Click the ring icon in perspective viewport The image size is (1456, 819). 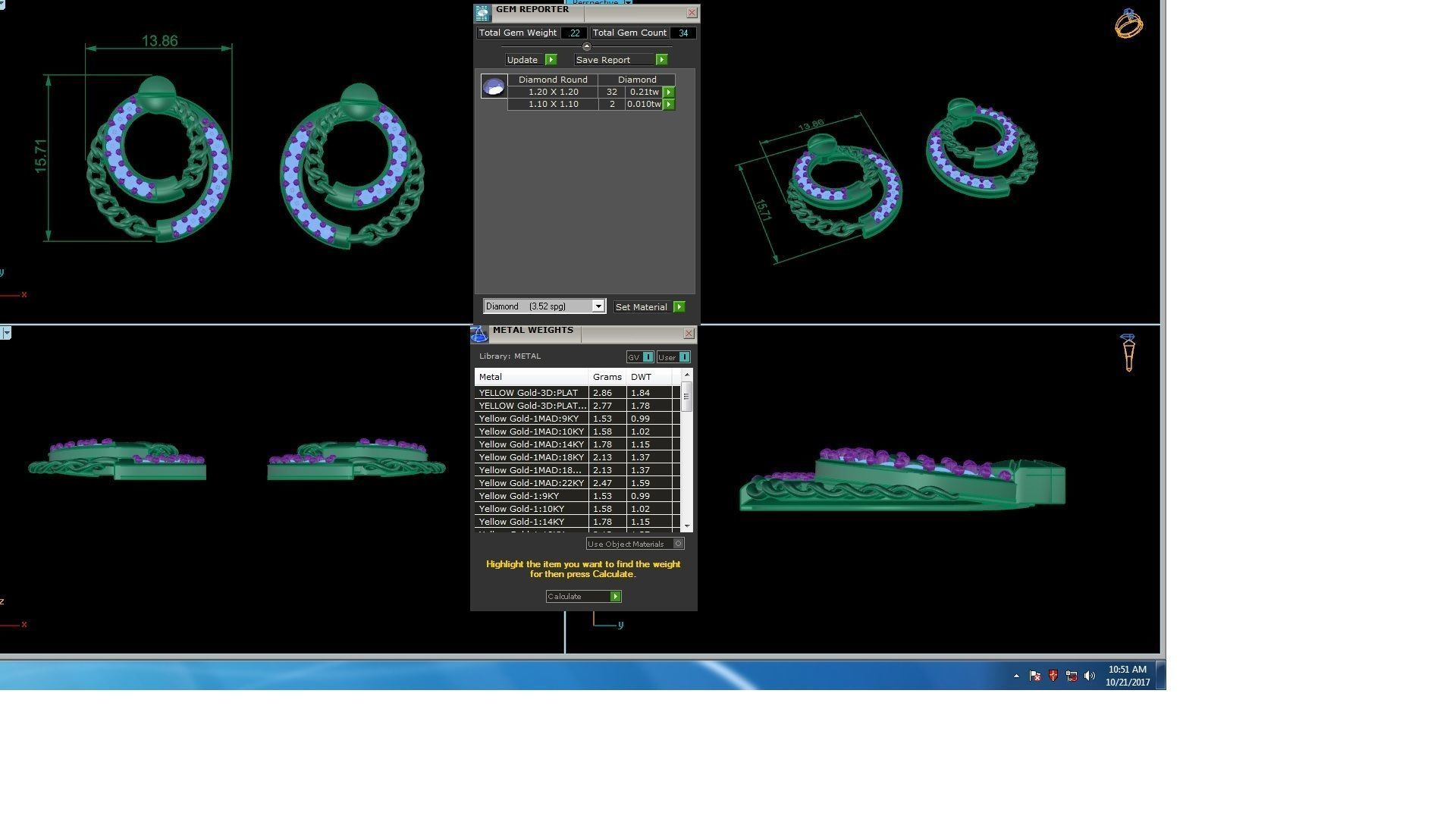pyautogui.click(x=1128, y=24)
